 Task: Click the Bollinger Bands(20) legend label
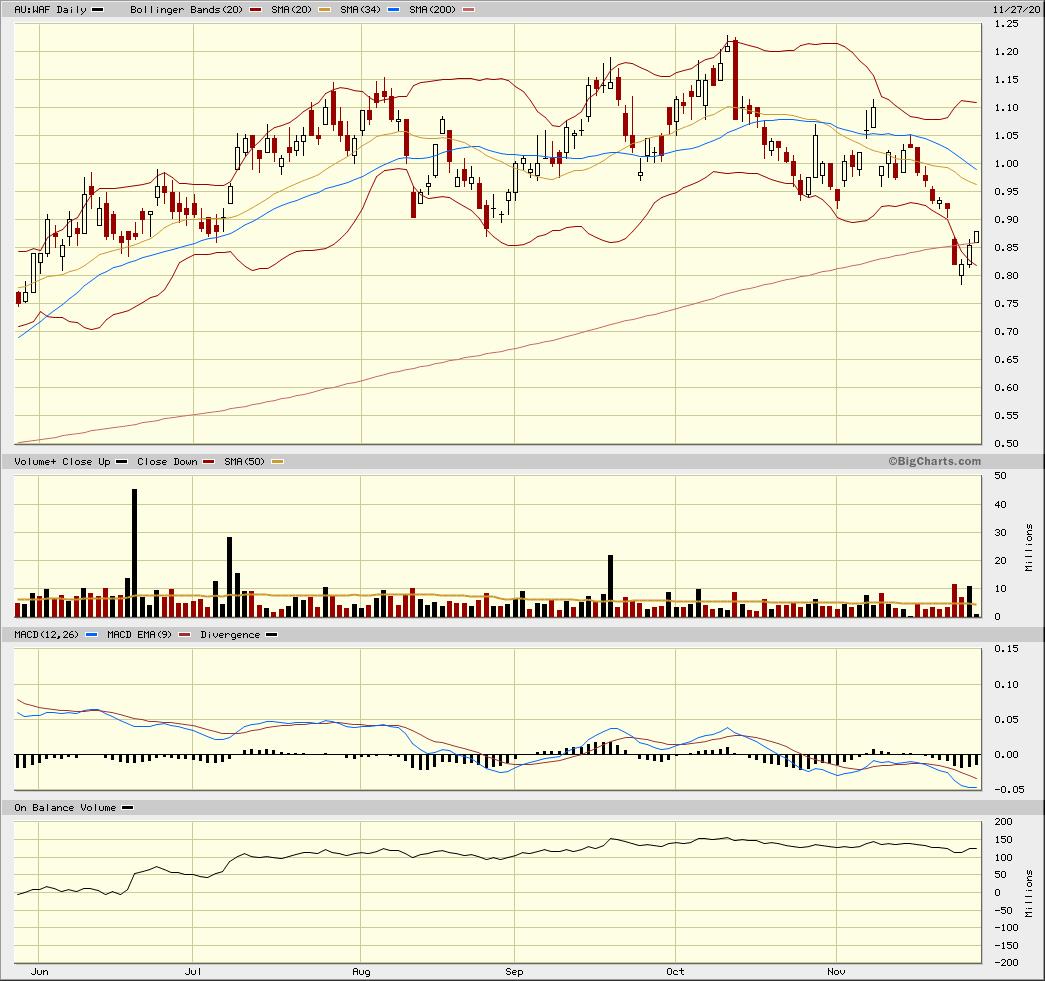186,10
